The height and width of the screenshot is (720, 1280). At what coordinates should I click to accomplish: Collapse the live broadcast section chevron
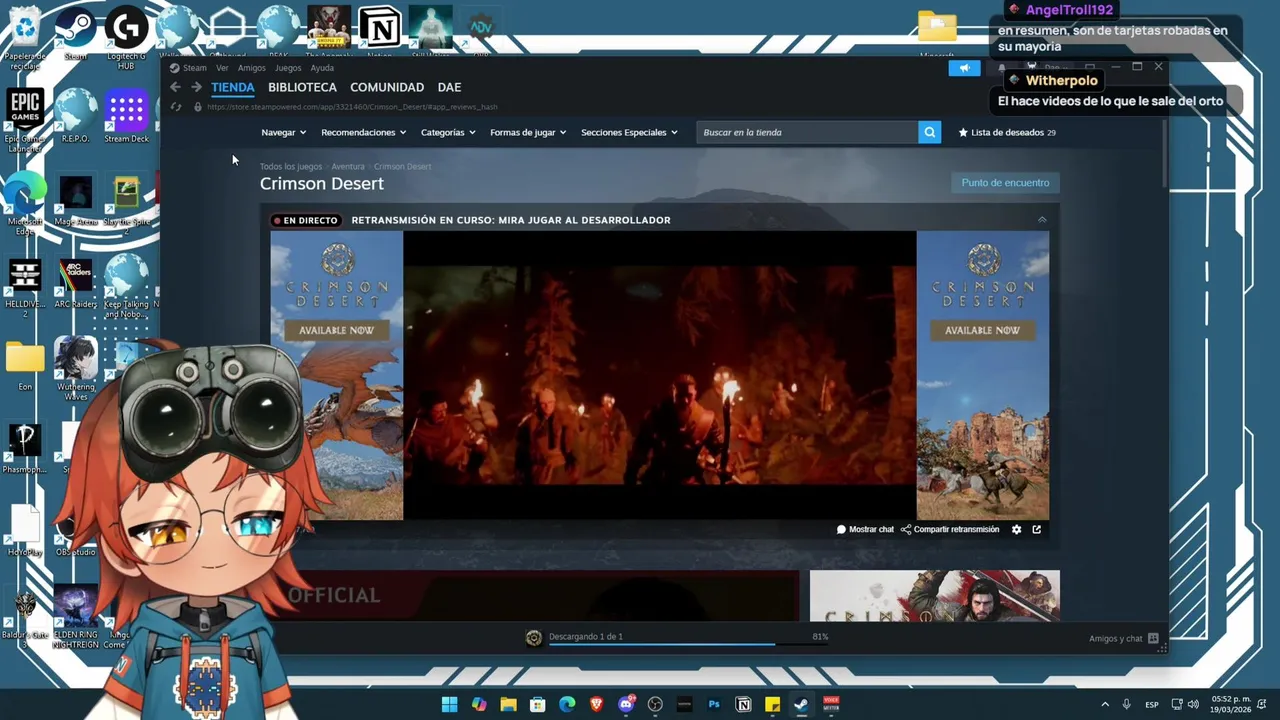pos(1042,220)
